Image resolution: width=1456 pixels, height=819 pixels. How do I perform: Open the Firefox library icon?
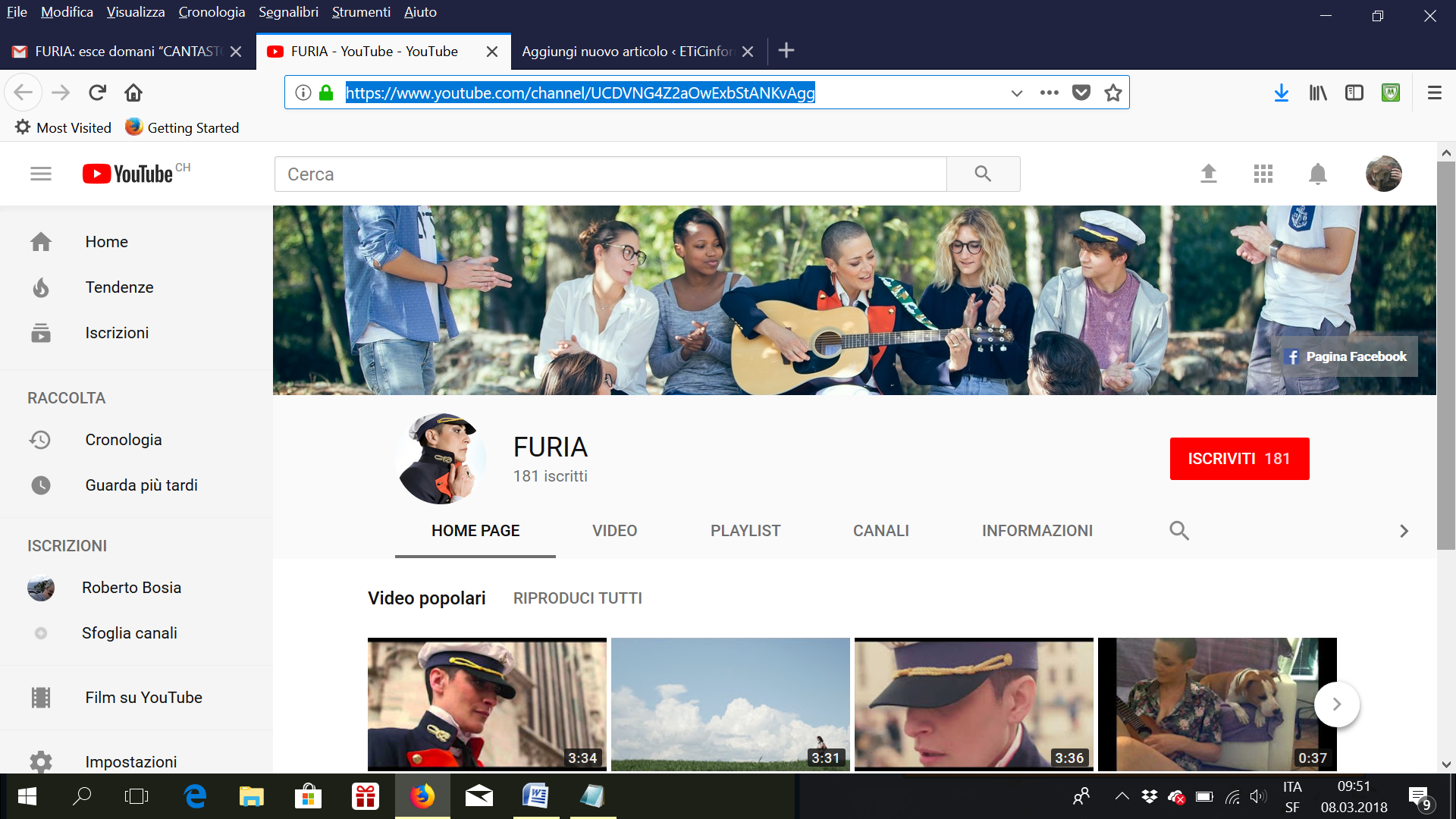1318,93
